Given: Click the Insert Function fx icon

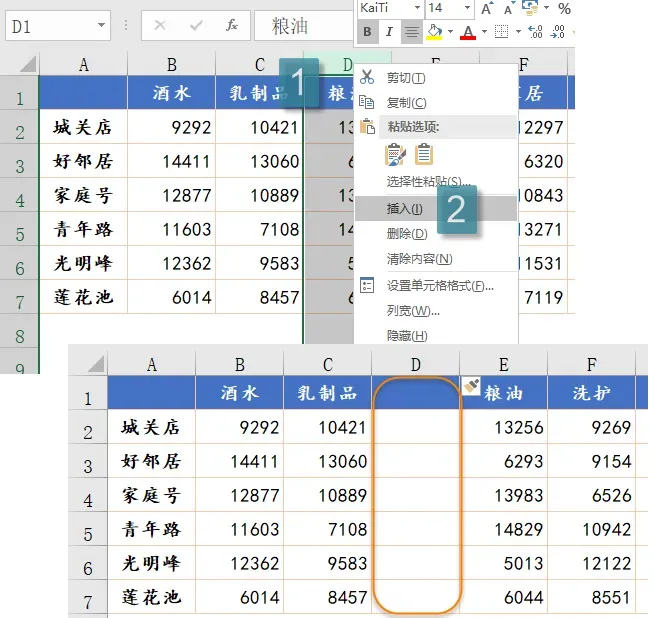Looking at the screenshot, I should click(x=232, y=26).
